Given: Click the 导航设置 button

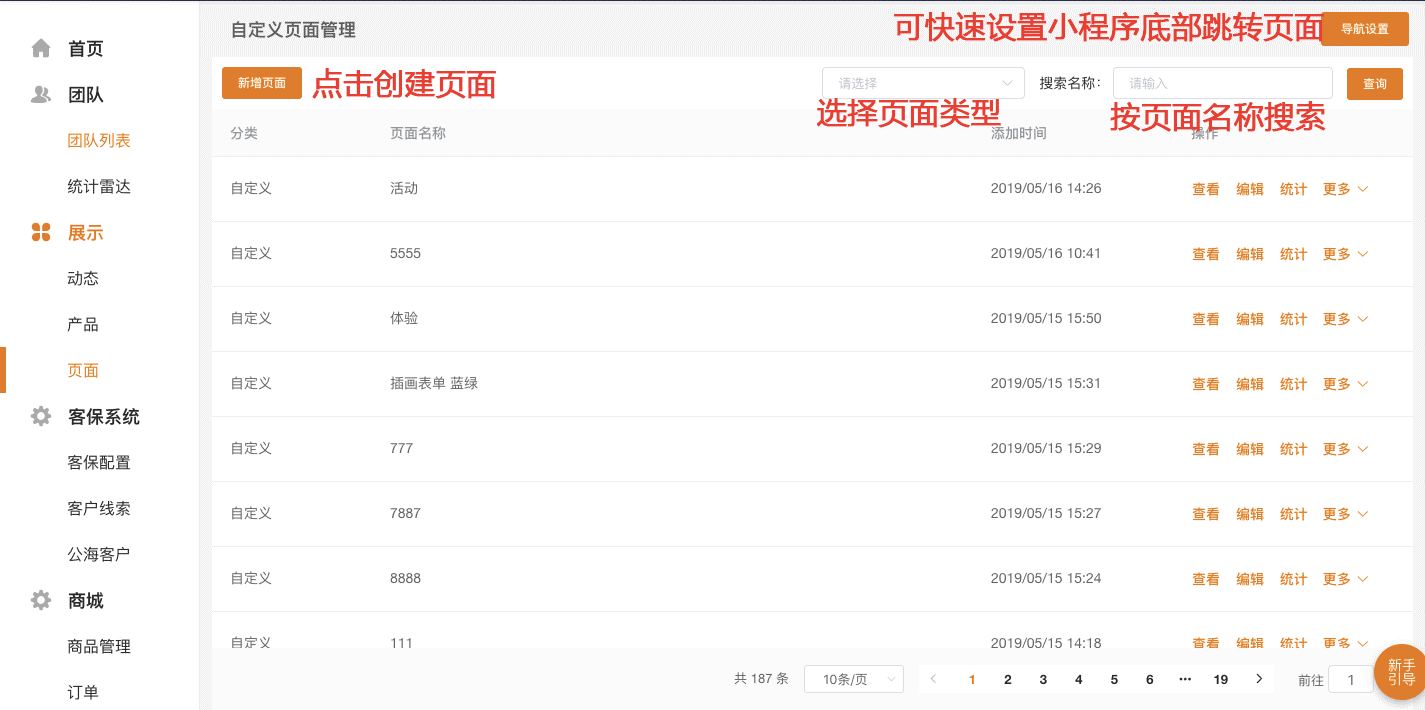Looking at the screenshot, I should pyautogui.click(x=1364, y=29).
